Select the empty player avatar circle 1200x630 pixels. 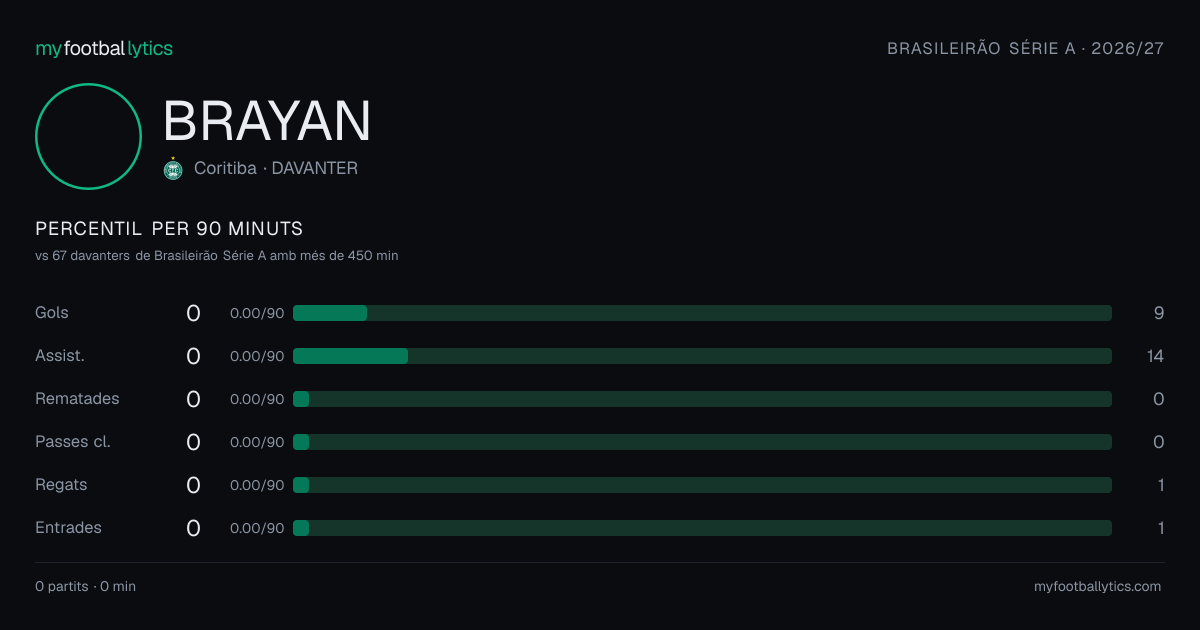pyautogui.click(x=88, y=136)
